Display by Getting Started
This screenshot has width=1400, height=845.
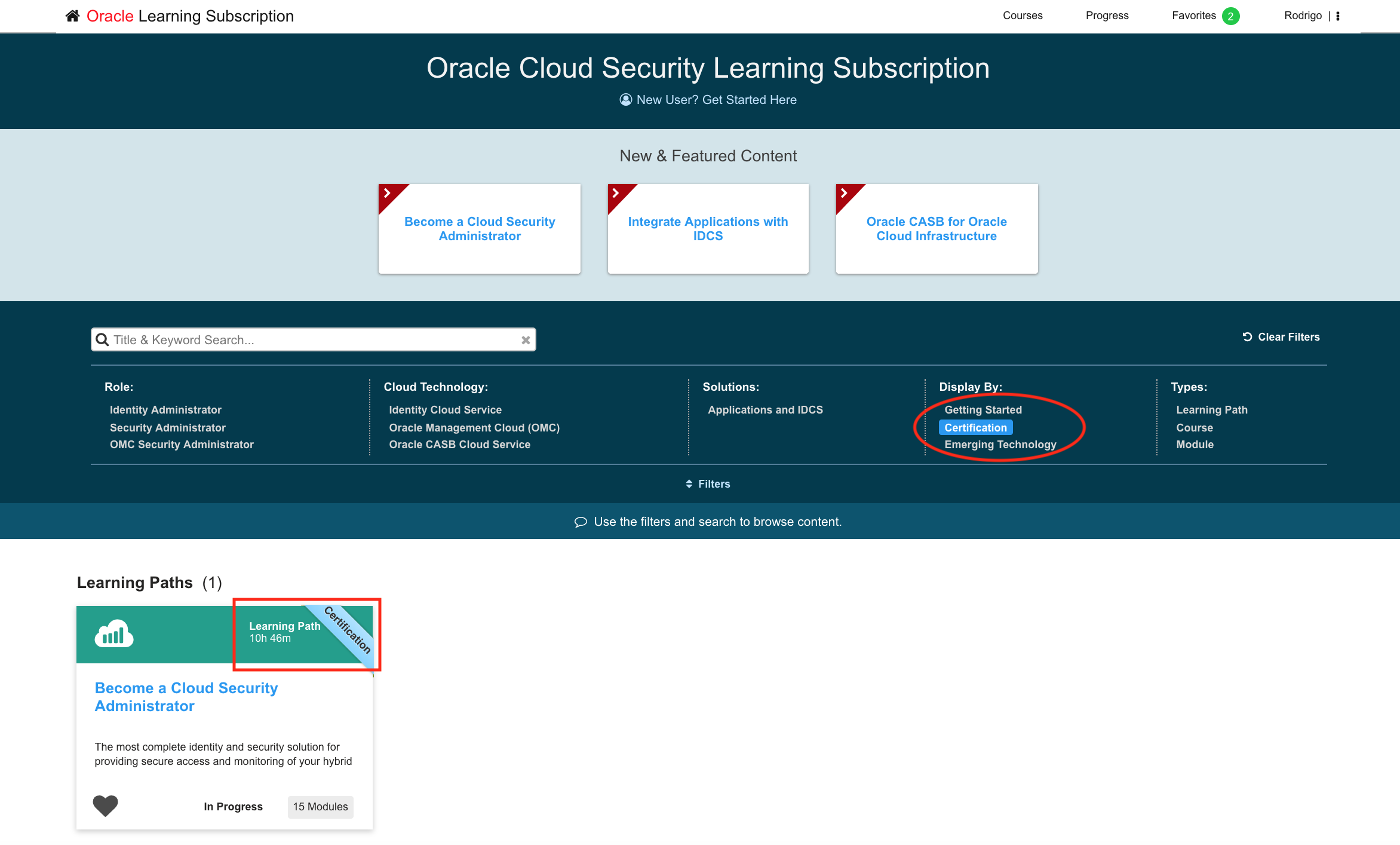tap(983, 410)
